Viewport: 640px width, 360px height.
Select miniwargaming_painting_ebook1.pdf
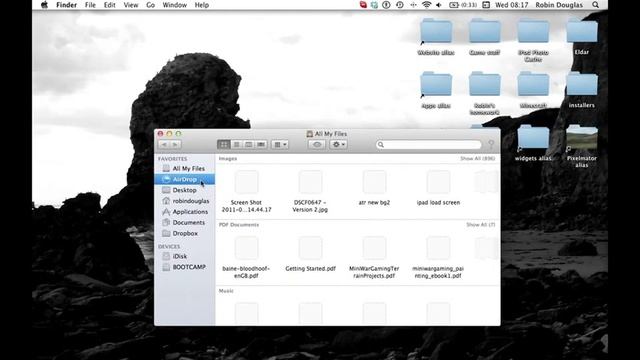438,257
